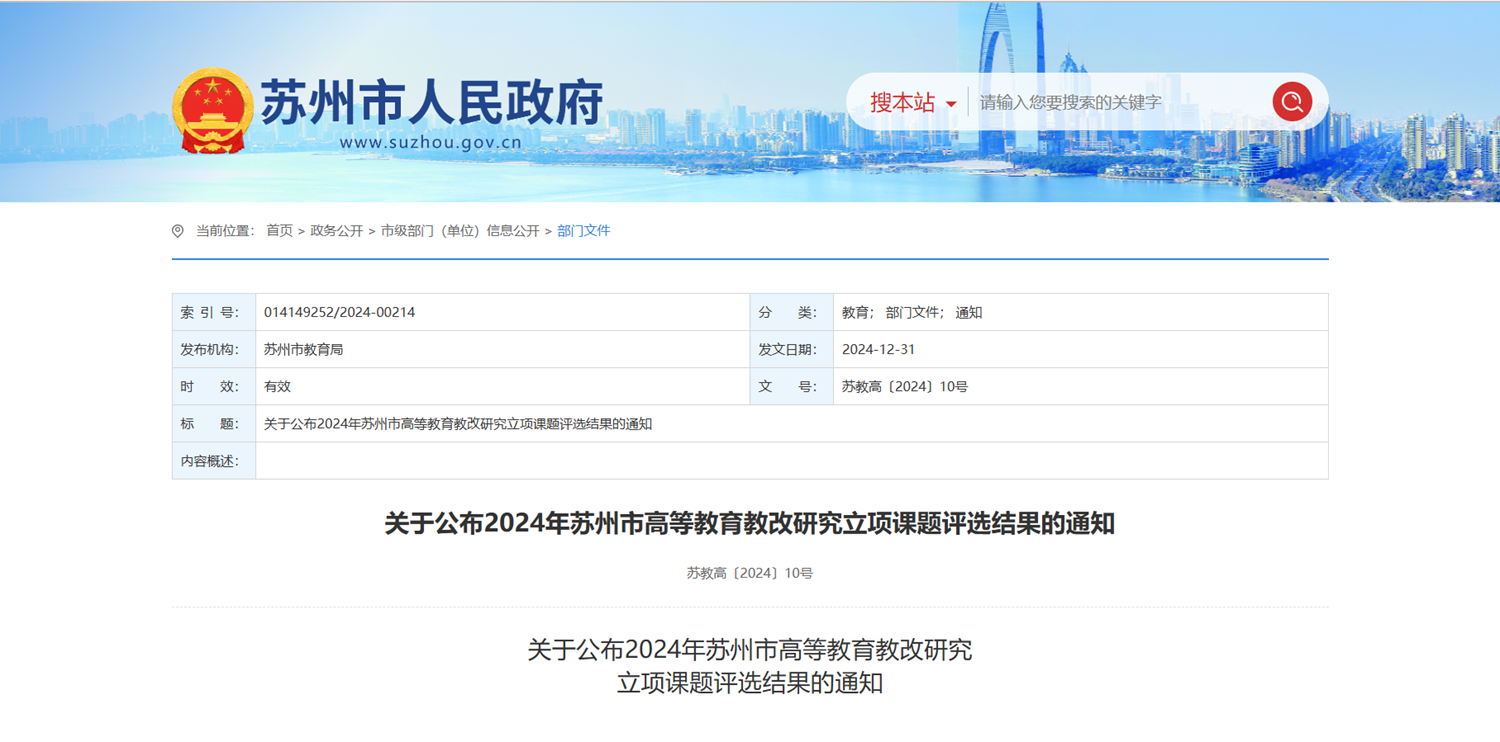The width and height of the screenshot is (1500, 742).
Task: Click the 发文日期 value 2024-12-31
Action: point(878,350)
